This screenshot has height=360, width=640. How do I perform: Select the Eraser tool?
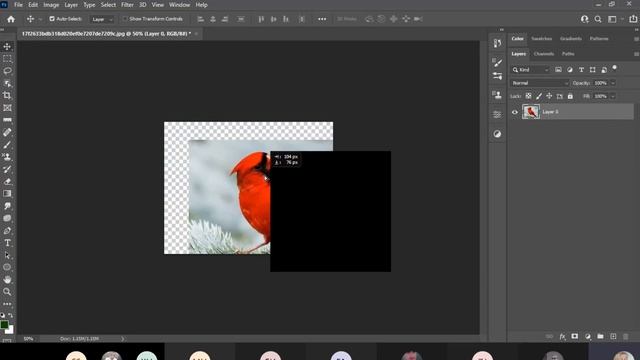pos(7,181)
